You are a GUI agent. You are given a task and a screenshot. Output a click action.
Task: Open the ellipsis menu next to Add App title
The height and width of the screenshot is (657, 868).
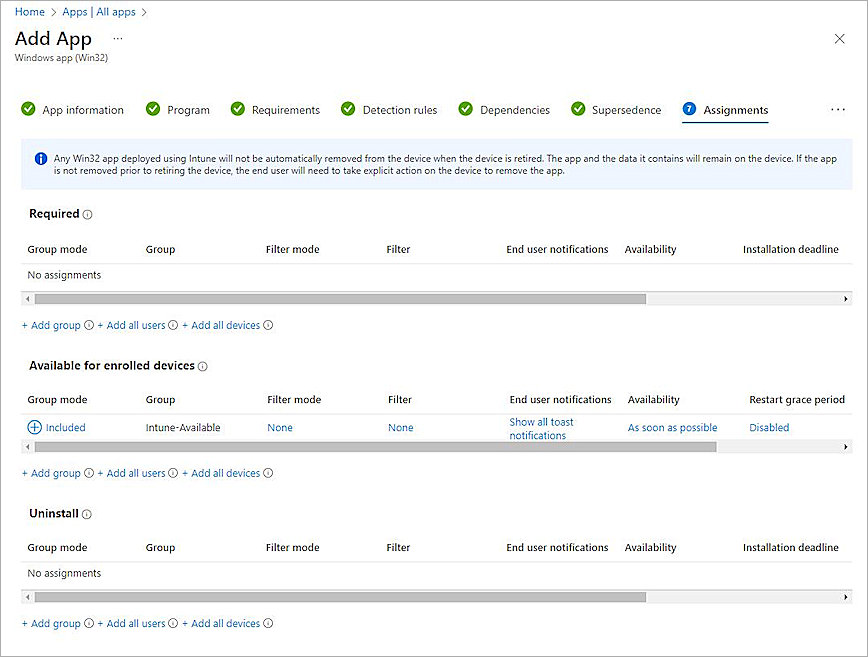118,38
